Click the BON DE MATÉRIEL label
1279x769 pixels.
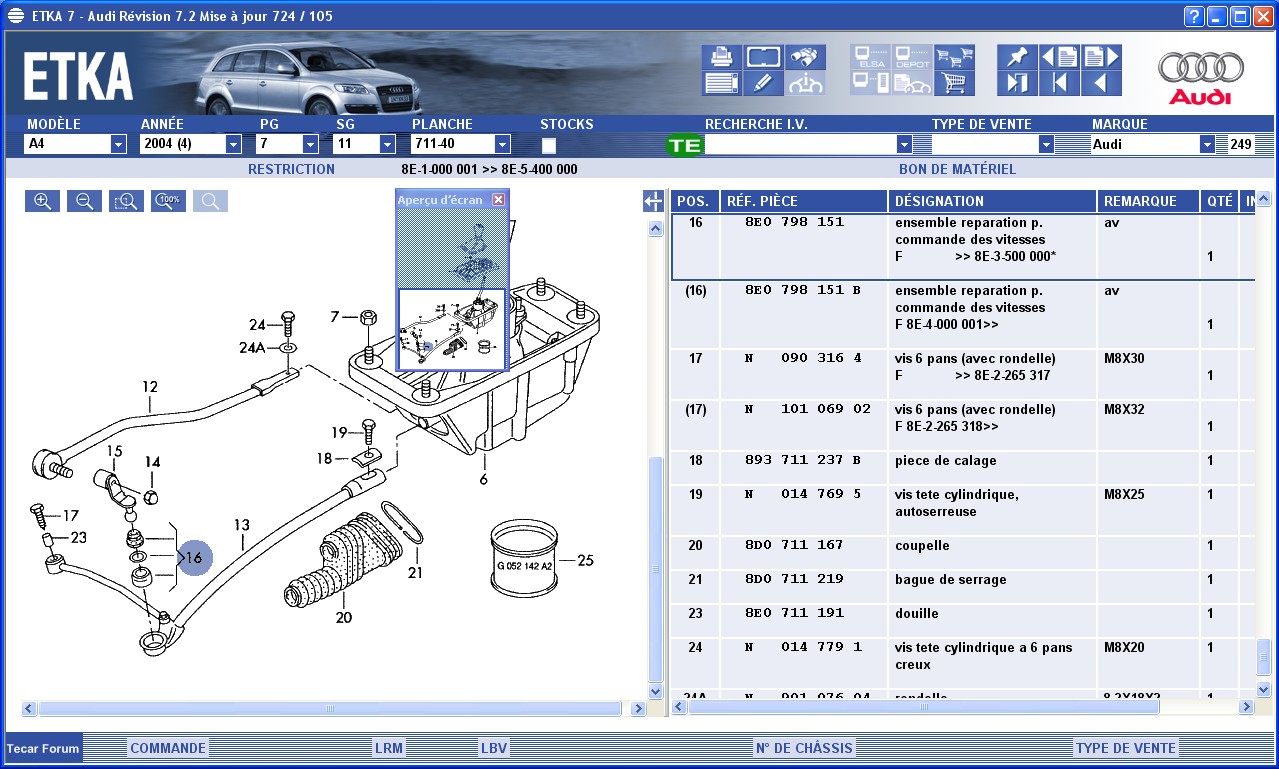pos(956,169)
